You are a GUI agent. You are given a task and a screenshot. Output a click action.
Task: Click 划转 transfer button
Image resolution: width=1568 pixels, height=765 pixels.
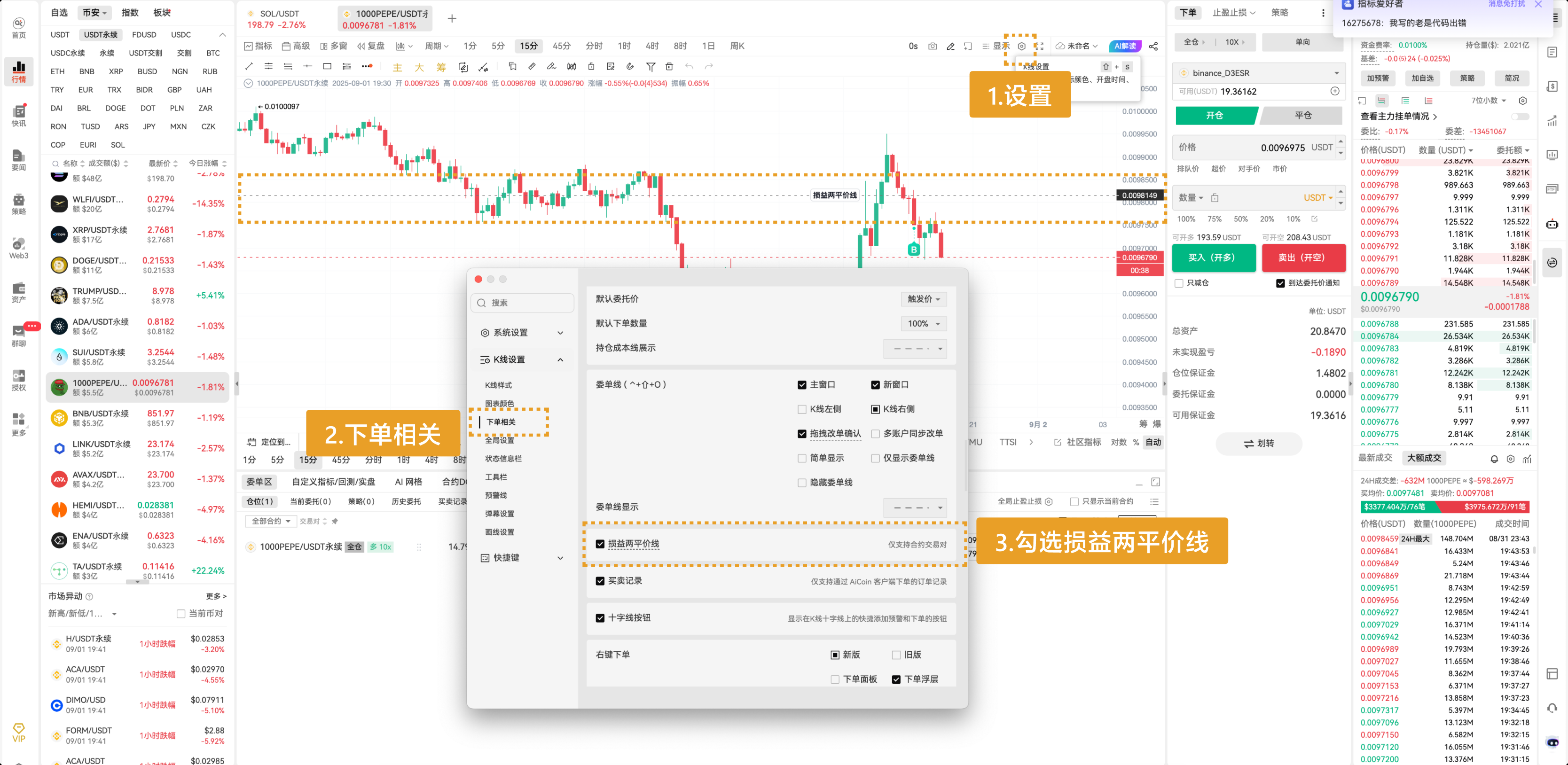1259,443
